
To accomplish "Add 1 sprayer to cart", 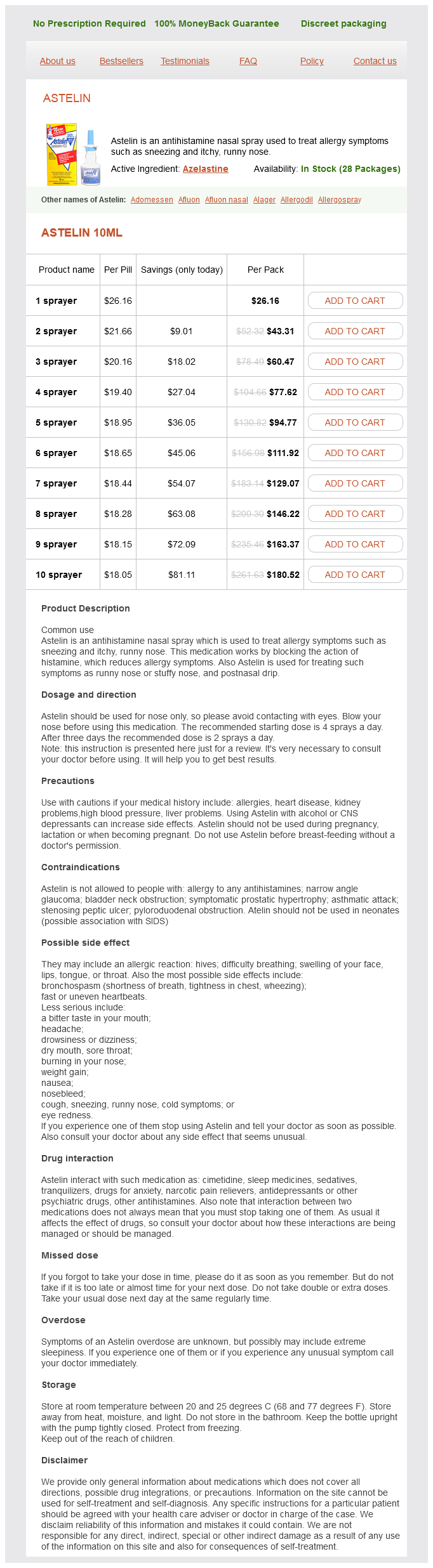I will (x=355, y=301).
